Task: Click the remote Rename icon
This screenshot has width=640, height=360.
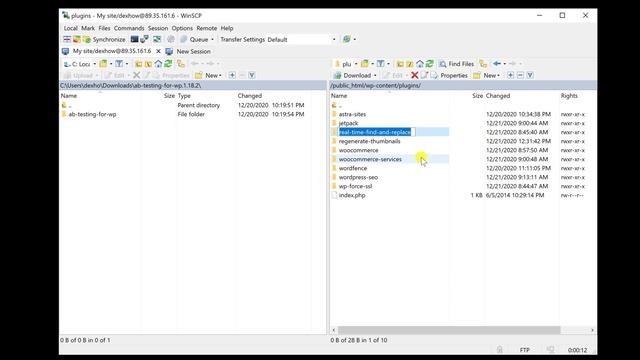Action: click(424, 75)
